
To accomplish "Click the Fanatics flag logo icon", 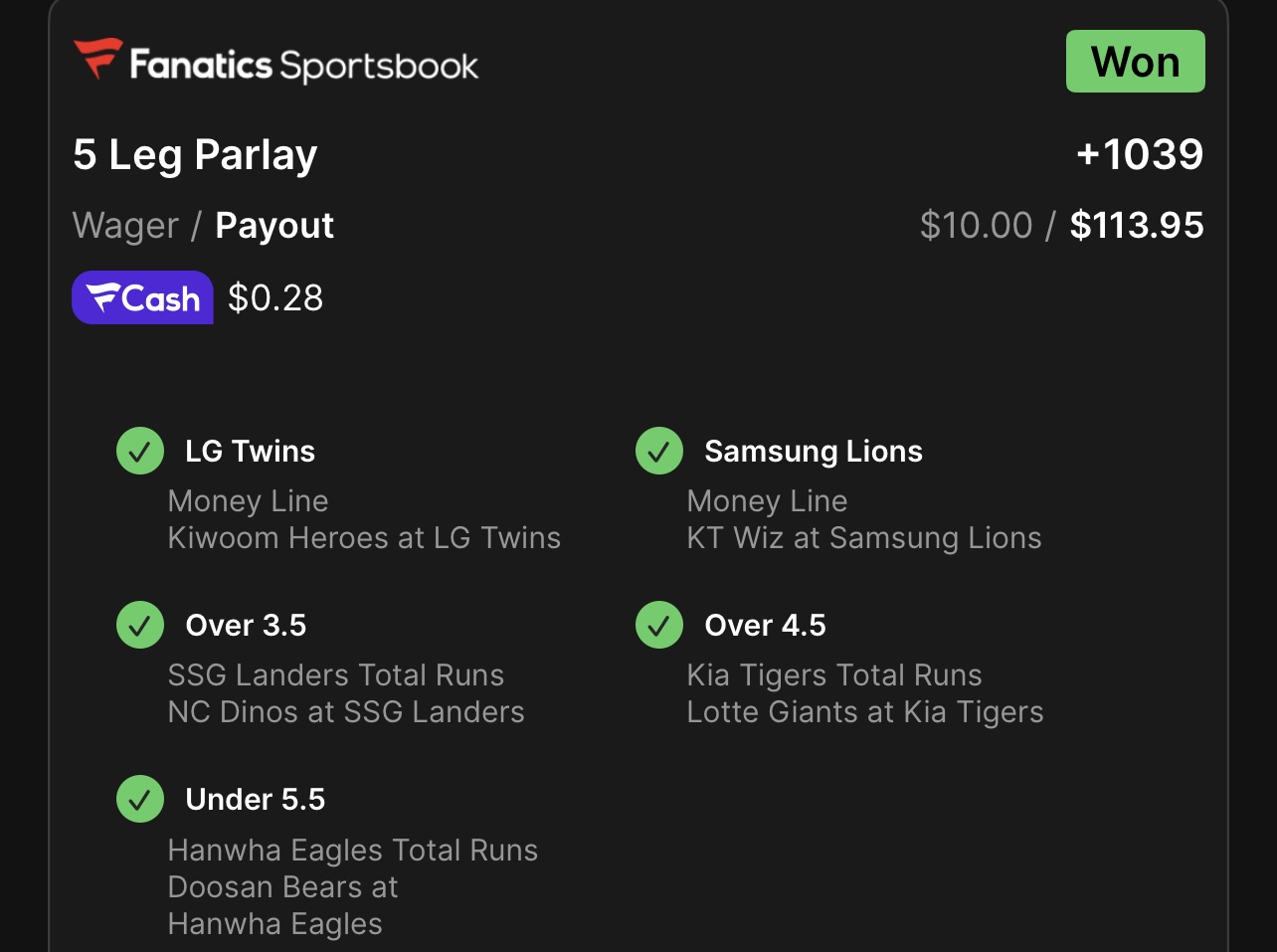I will pyautogui.click(x=97, y=59).
